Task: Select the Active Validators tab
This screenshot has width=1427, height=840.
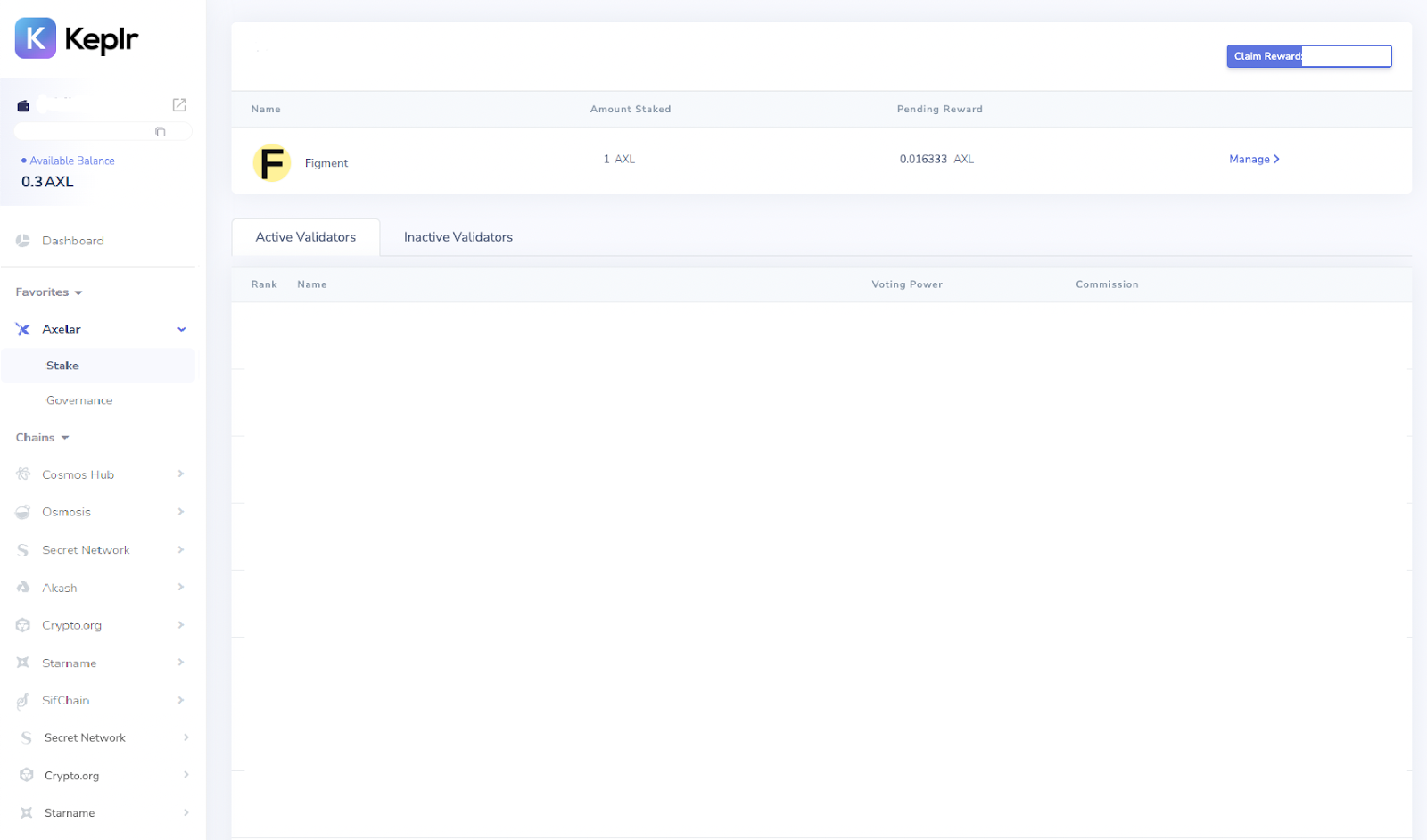Action: [305, 236]
